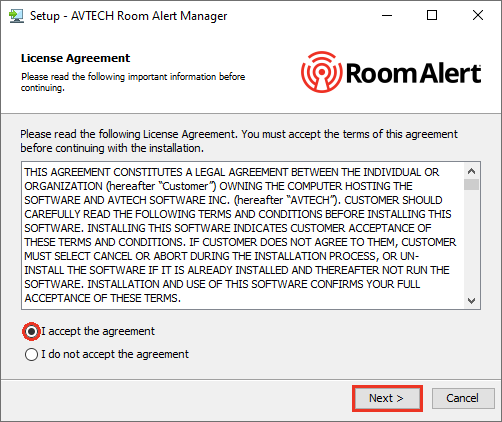Click the 'Setup - AVTECH Room Alert Manager' title
Viewport: 502px width, 422px height.
click(x=129, y=16)
